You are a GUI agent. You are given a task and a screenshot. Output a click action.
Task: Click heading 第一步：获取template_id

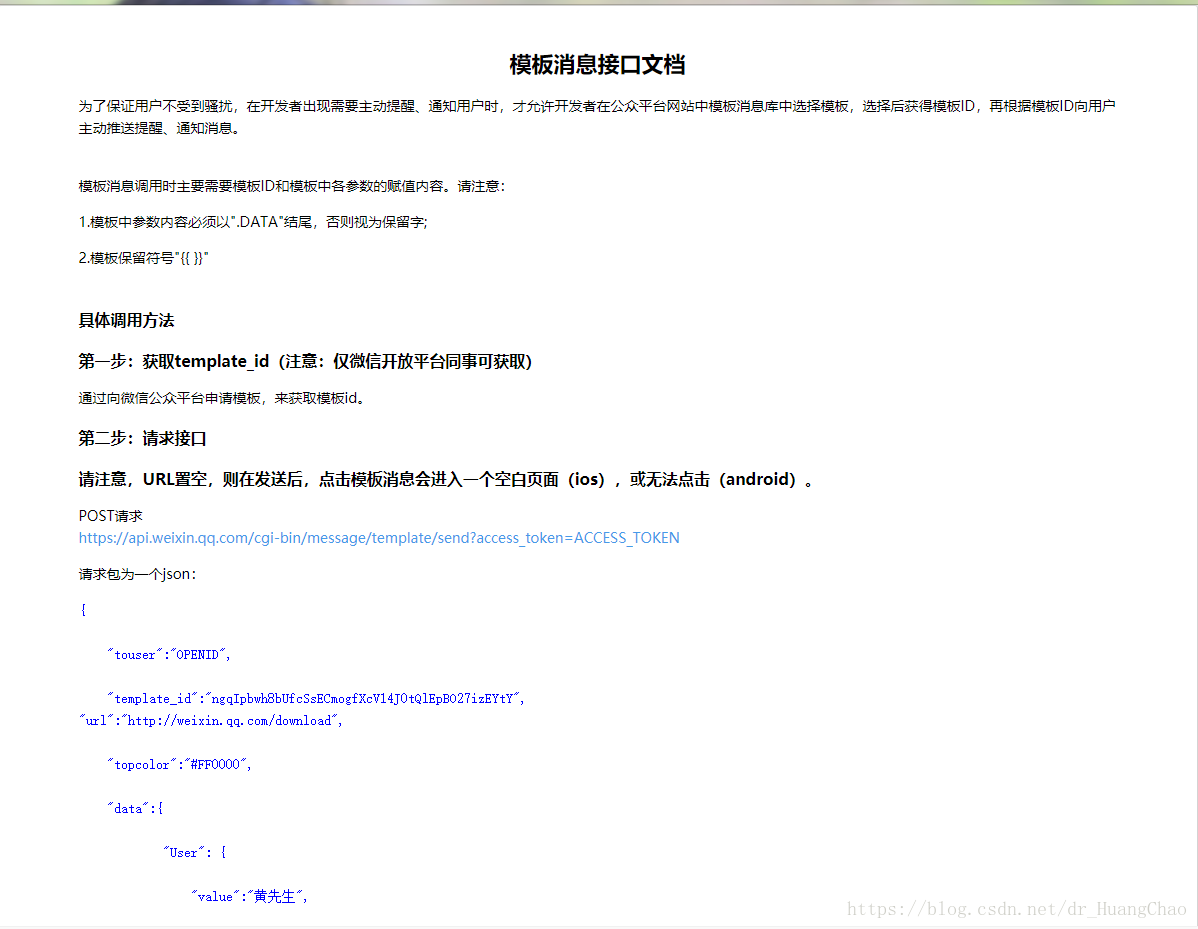point(306,361)
